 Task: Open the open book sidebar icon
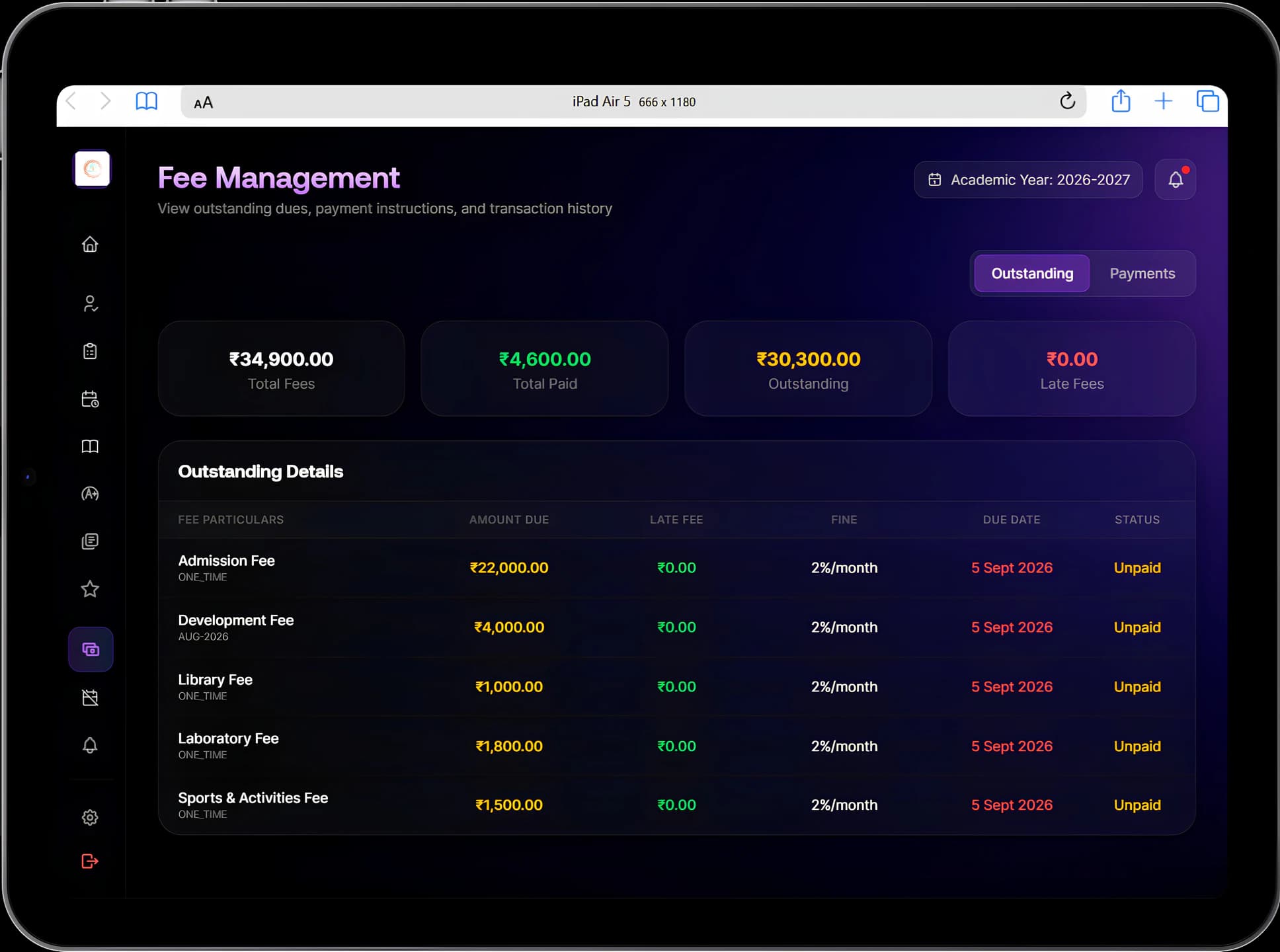(x=90, y=446)
